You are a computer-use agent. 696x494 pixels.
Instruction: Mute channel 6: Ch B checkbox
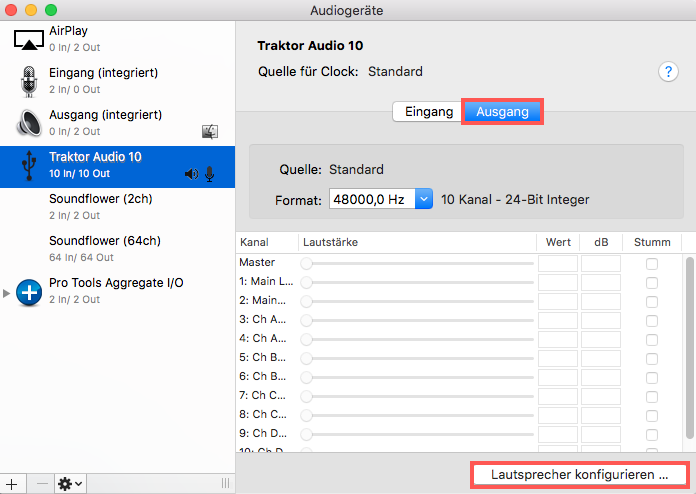(652, 378)
